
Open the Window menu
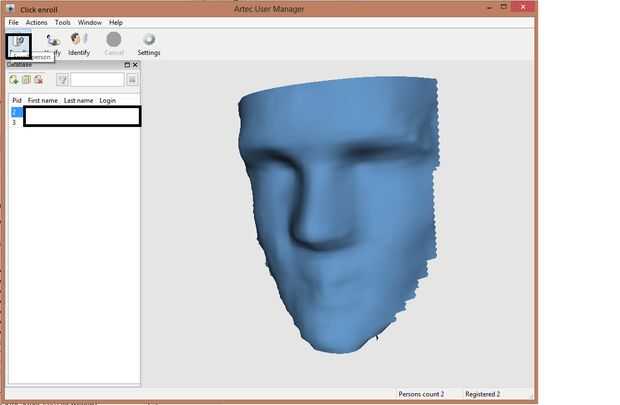[x=90, y=23]
